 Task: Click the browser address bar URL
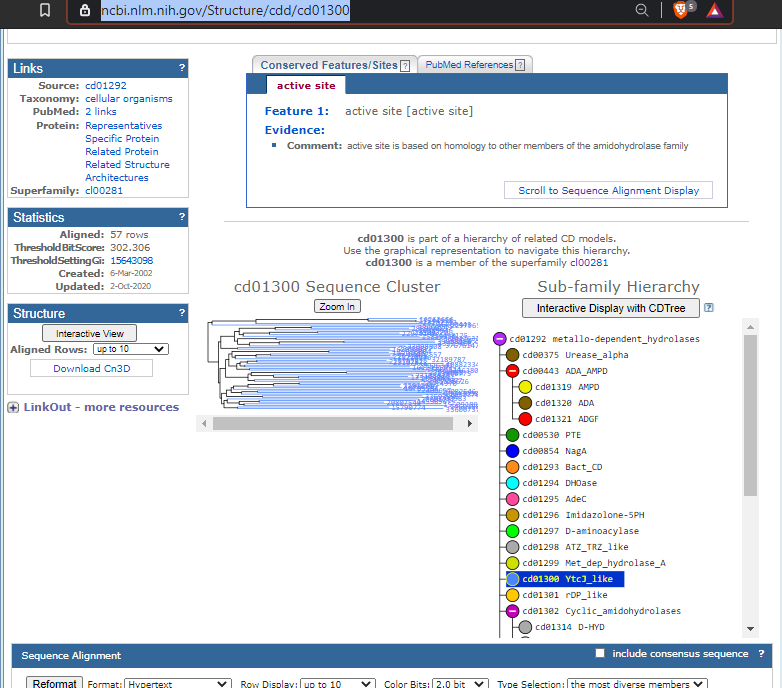(225, 10)
